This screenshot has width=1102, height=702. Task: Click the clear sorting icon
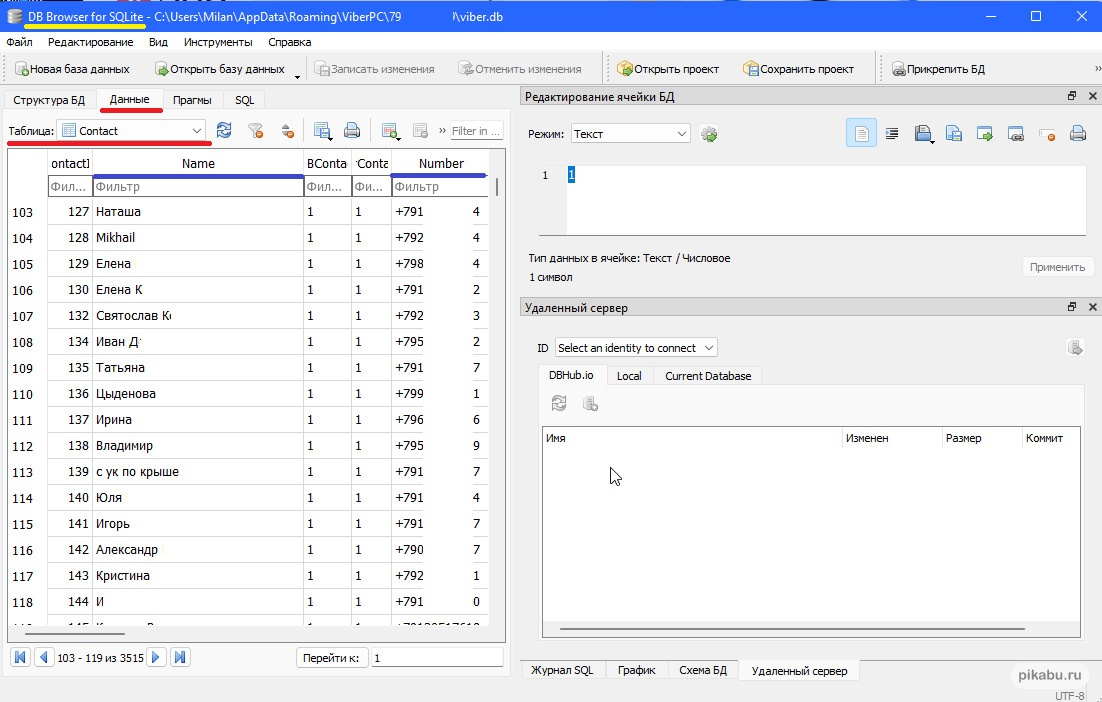pyautogui.click(x=287, y=131)
